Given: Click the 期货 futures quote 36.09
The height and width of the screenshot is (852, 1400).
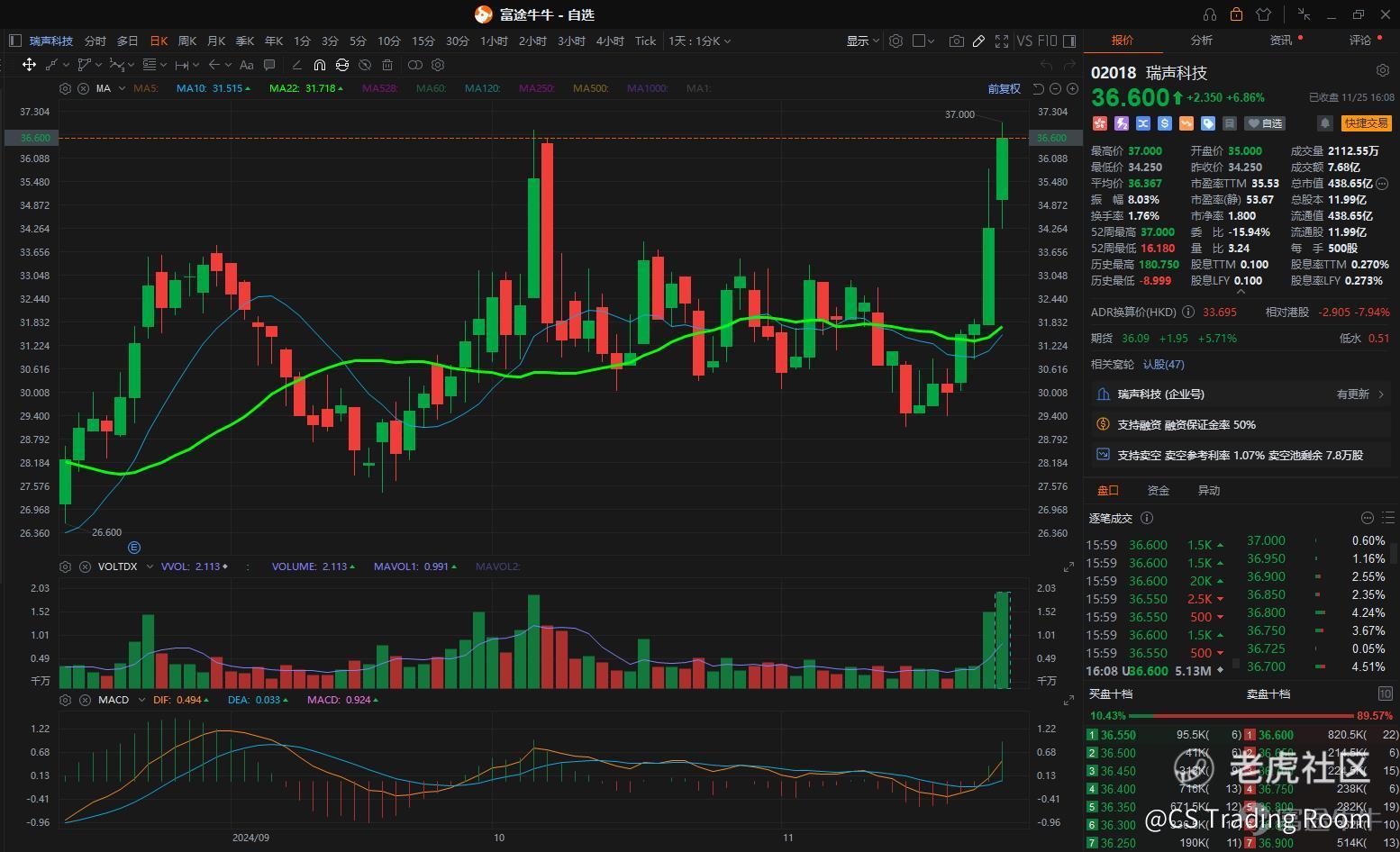Looking at the screenshot, I should coord(1135,339).
